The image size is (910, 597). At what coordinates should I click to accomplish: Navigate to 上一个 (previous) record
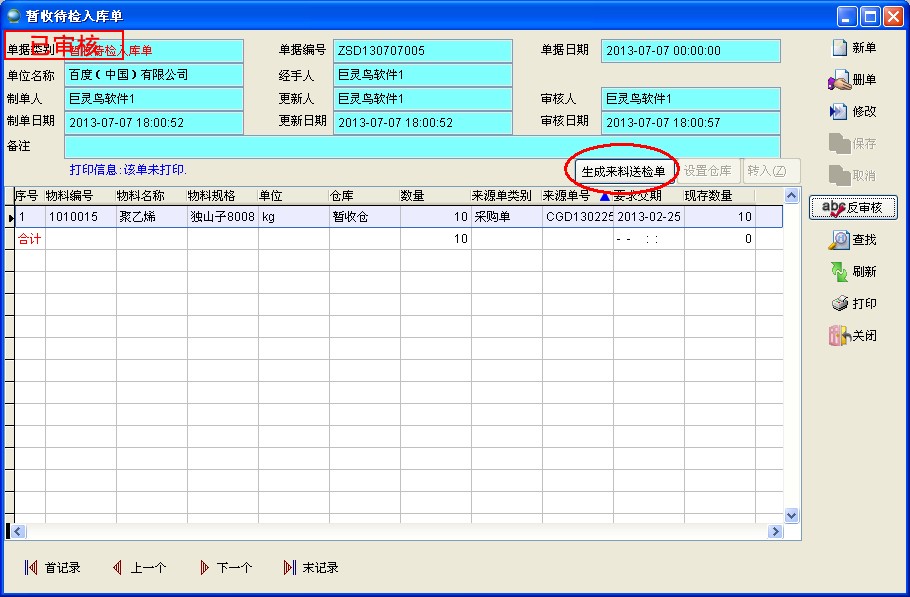pos(138,568)
